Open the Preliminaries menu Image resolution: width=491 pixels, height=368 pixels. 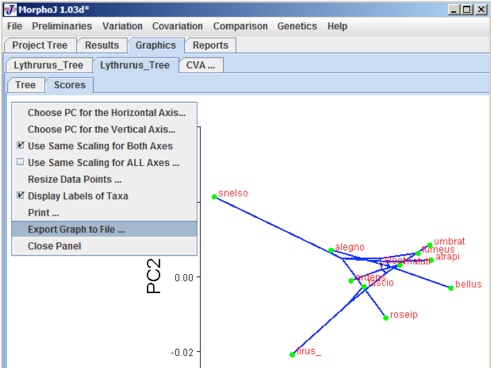(x=62, y=26)
